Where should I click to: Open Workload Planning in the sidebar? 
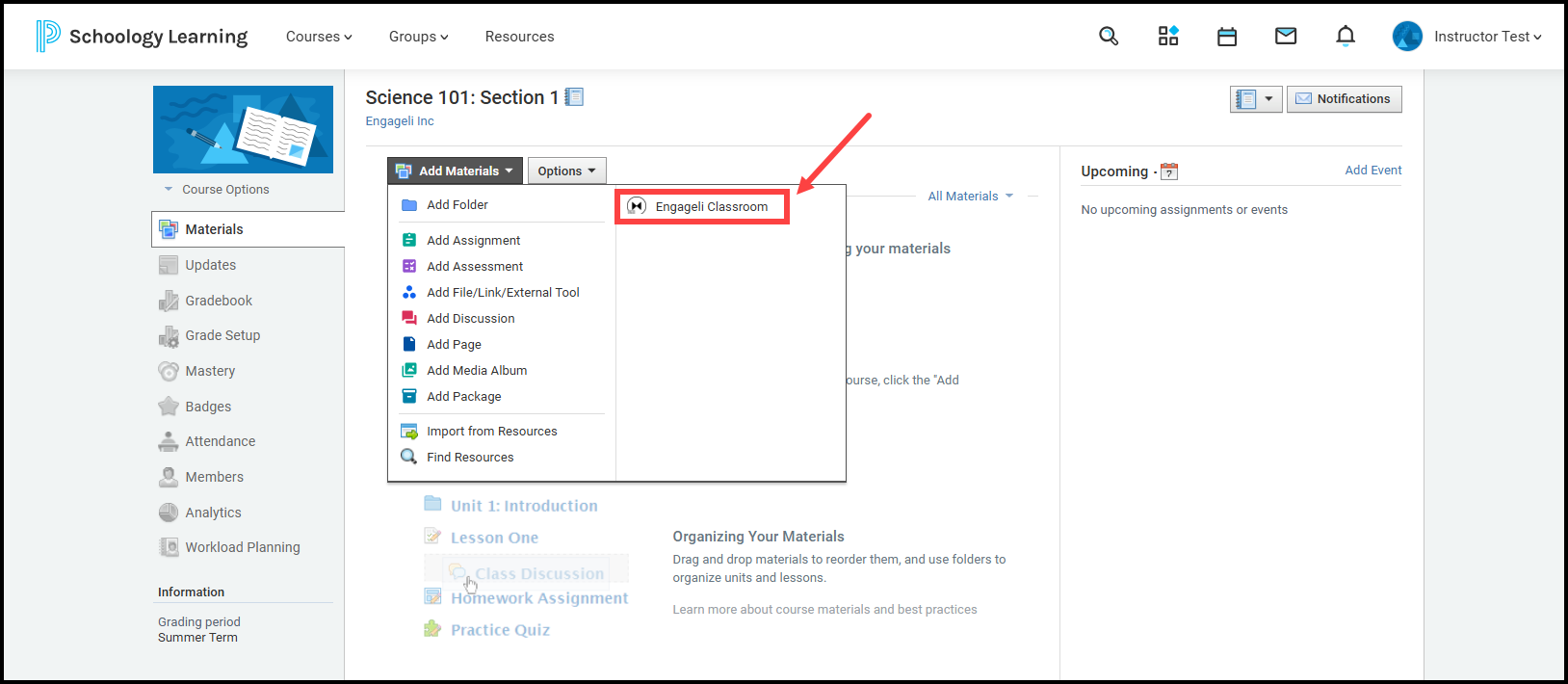[x=243, y=547]
